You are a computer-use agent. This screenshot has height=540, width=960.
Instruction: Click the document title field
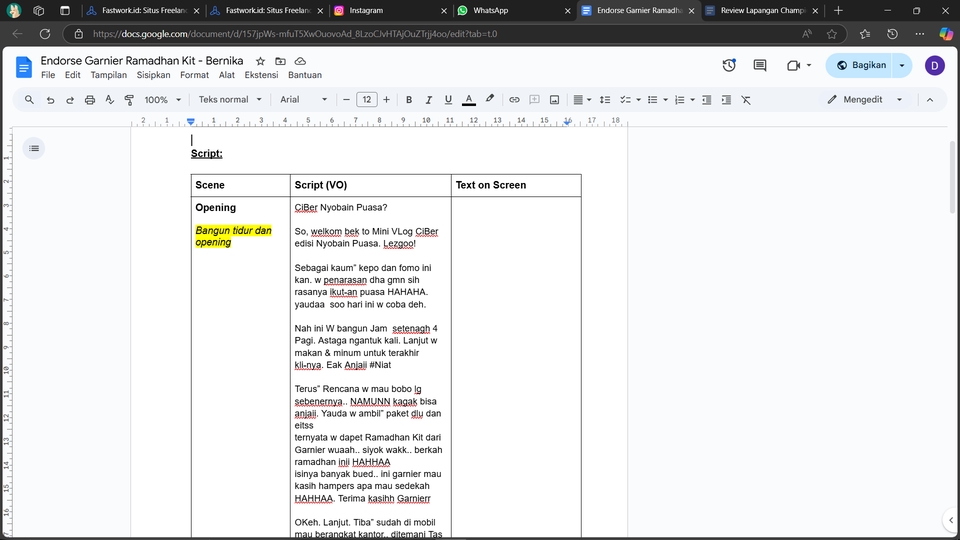[x=142, y=61]
